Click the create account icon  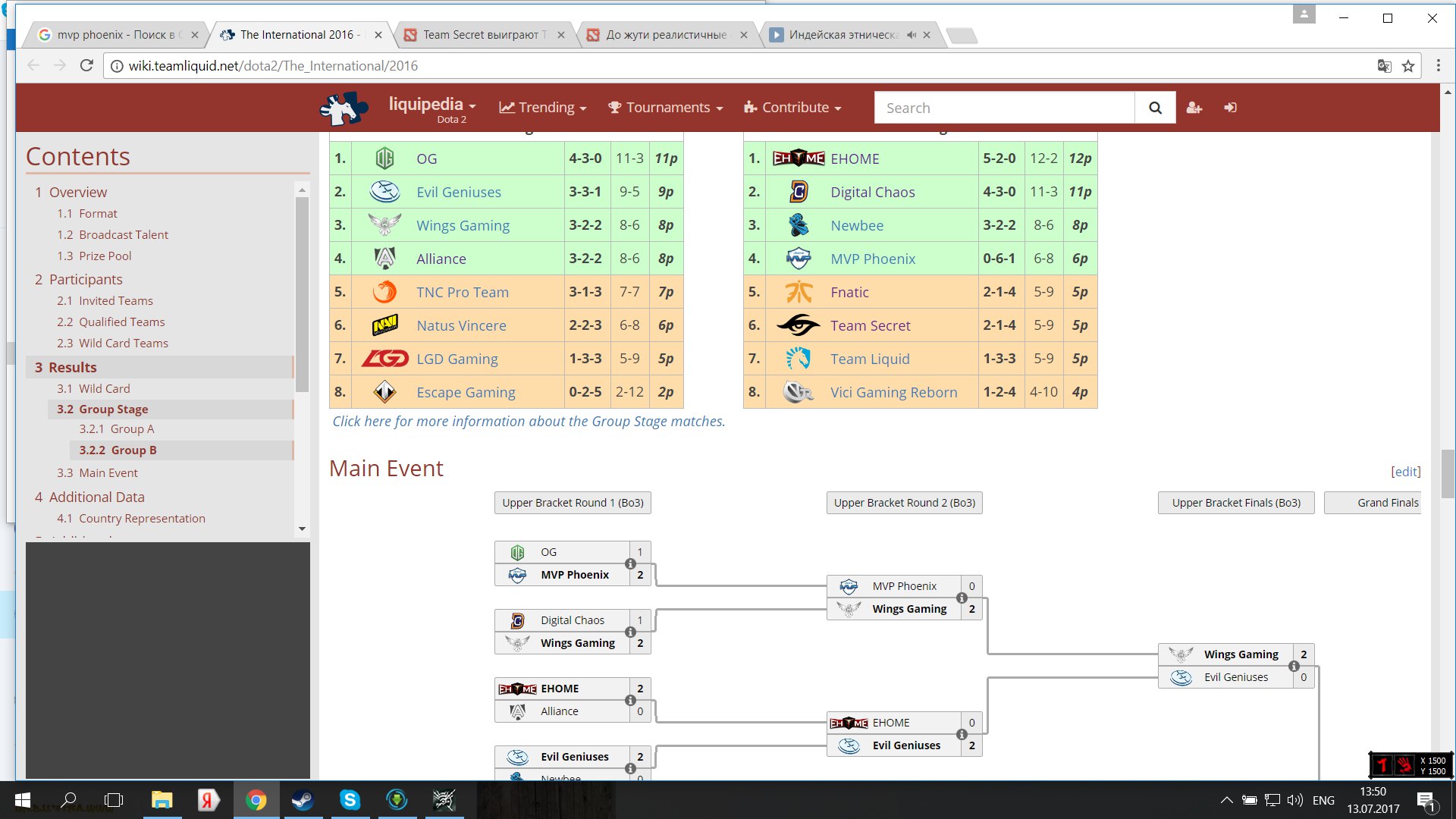click(x=1194, y=108)
